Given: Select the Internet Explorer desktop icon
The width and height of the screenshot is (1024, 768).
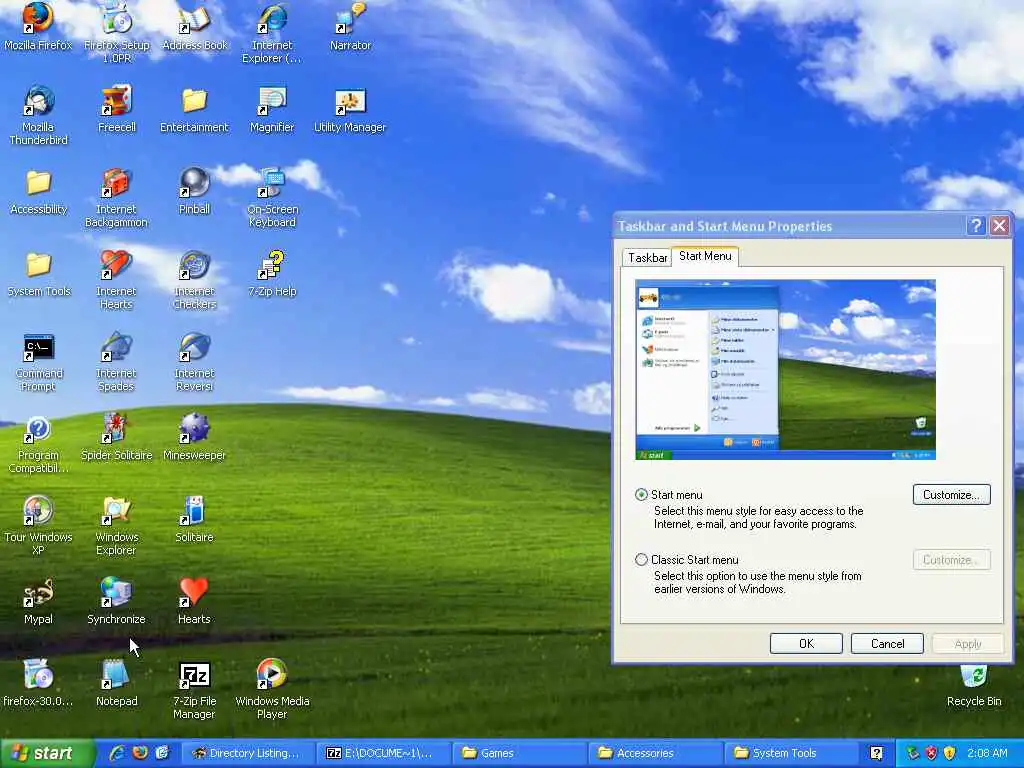Looking at the screenshot, I should (x=272, y=31).
